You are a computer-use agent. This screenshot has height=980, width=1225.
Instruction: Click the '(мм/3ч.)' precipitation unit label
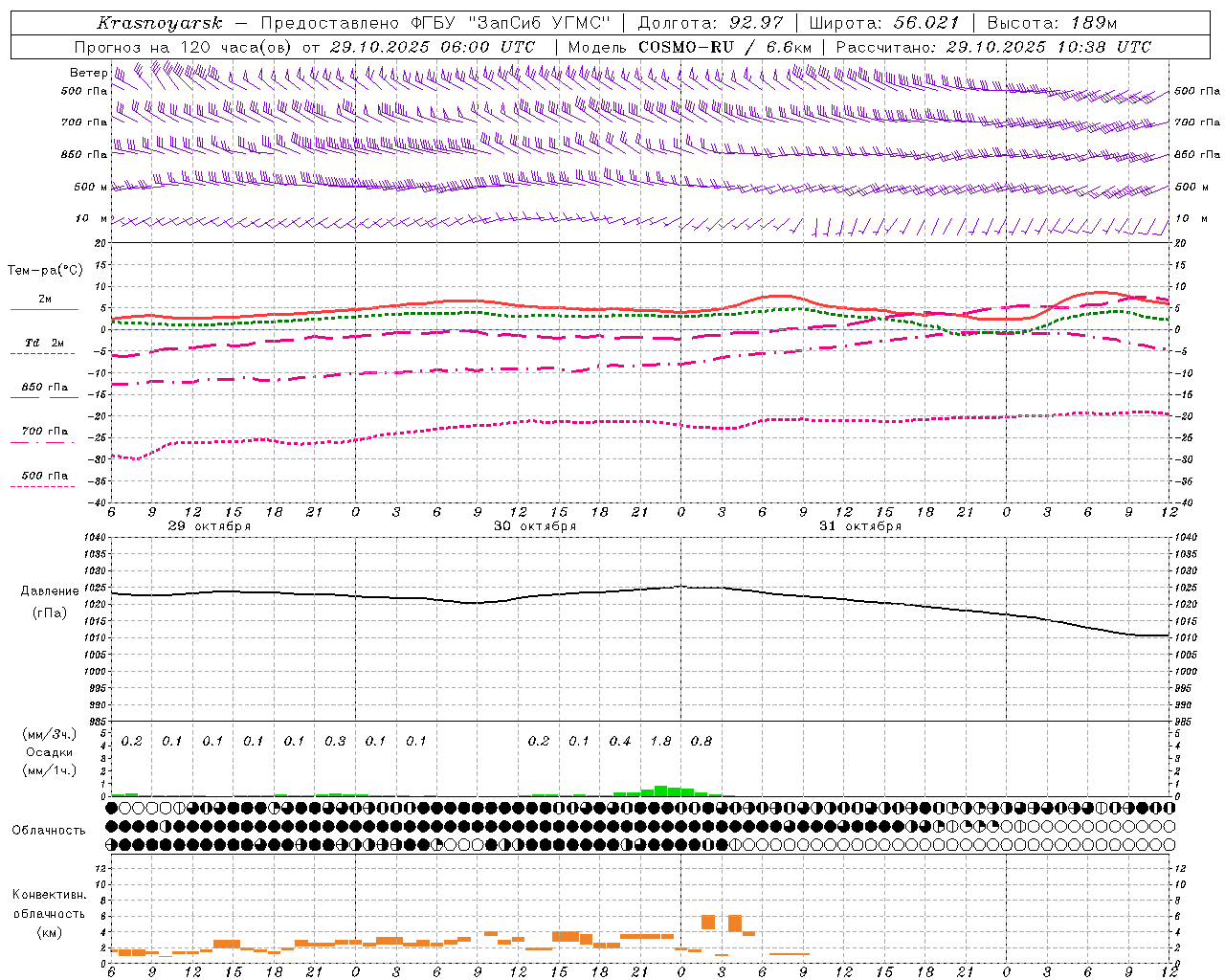coord(49,735)
